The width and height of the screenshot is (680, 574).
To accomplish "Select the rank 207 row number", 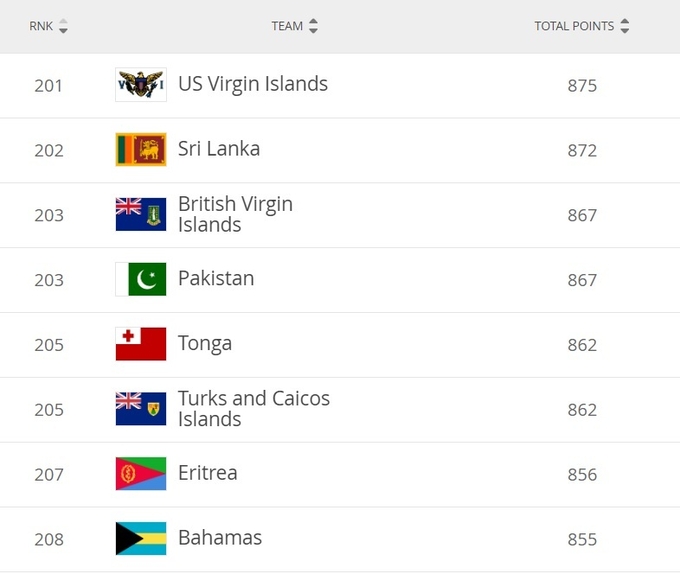I will tap(49, 475).
